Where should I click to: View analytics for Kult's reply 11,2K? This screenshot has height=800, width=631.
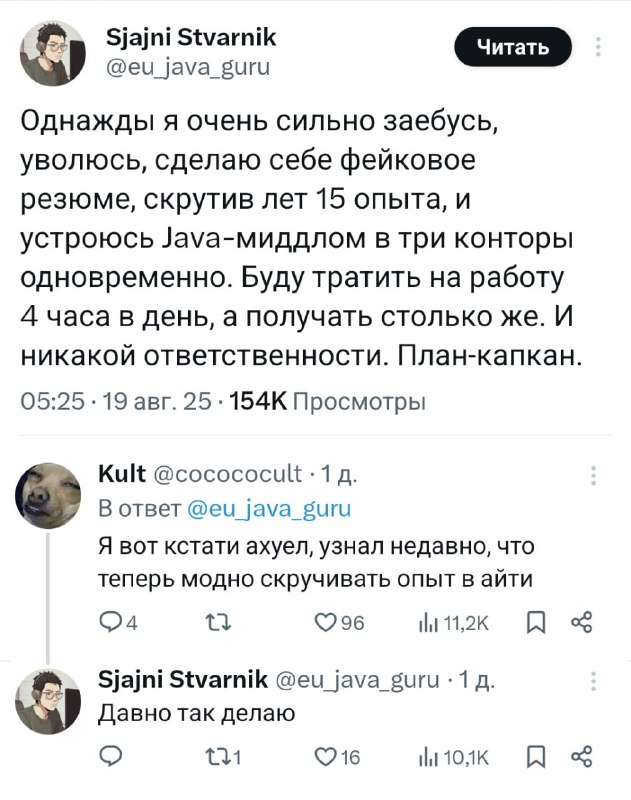point(453,622)
